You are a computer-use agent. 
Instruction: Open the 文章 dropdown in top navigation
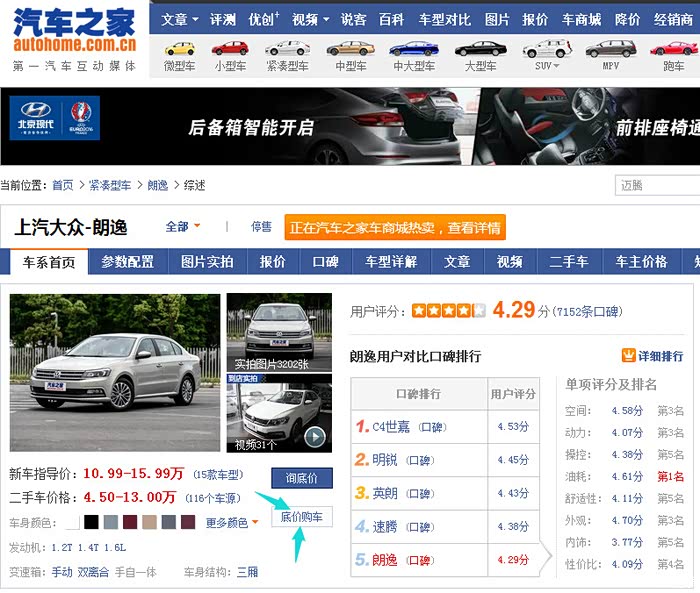click(179, 19)
